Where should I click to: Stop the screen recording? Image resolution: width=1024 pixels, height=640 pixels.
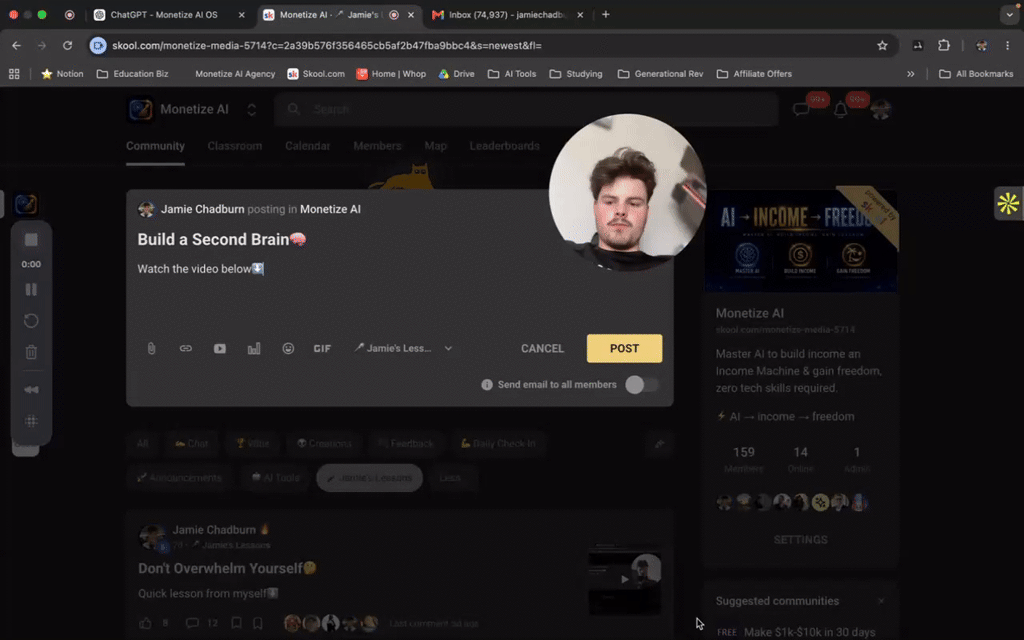(x=31, y=240)
